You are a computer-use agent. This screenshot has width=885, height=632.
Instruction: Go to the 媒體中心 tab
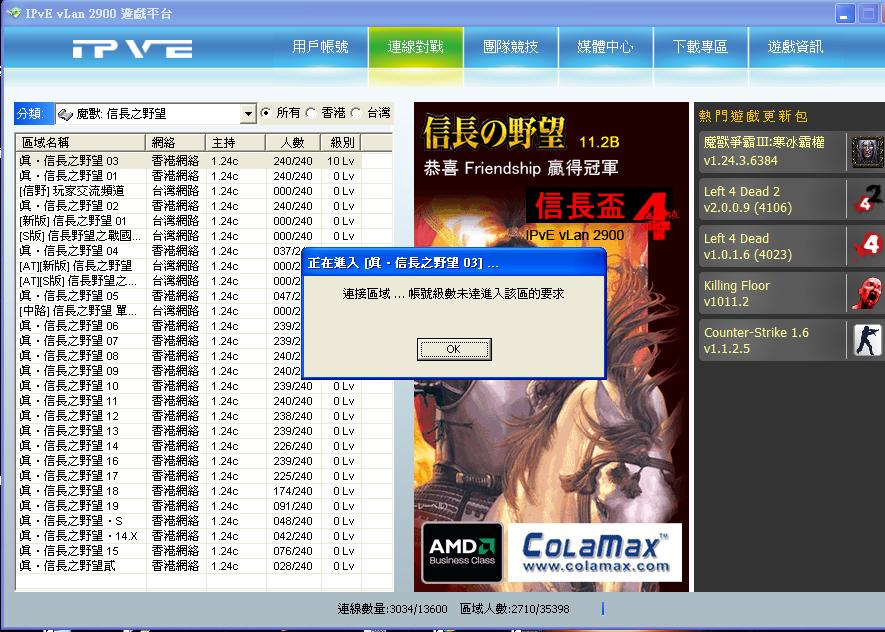[x=606, y=47]
